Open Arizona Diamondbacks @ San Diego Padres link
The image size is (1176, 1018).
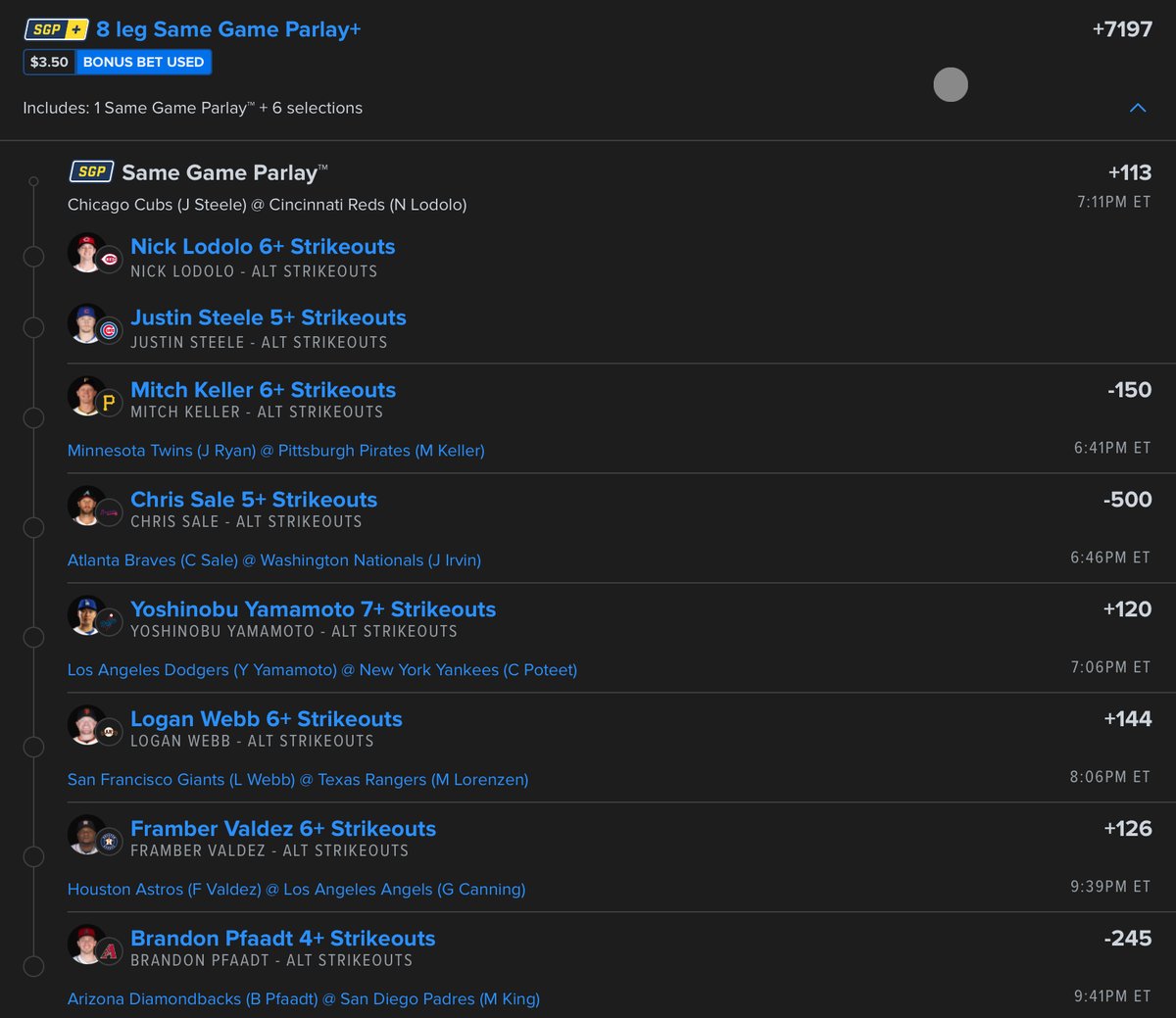(304, 999)
